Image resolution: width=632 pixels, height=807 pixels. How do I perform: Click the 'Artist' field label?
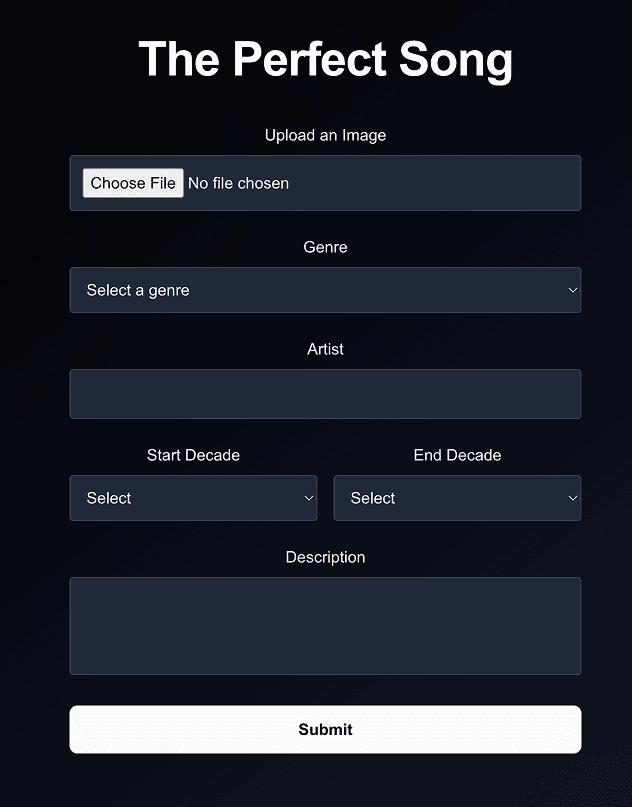(x=325, y=349)
